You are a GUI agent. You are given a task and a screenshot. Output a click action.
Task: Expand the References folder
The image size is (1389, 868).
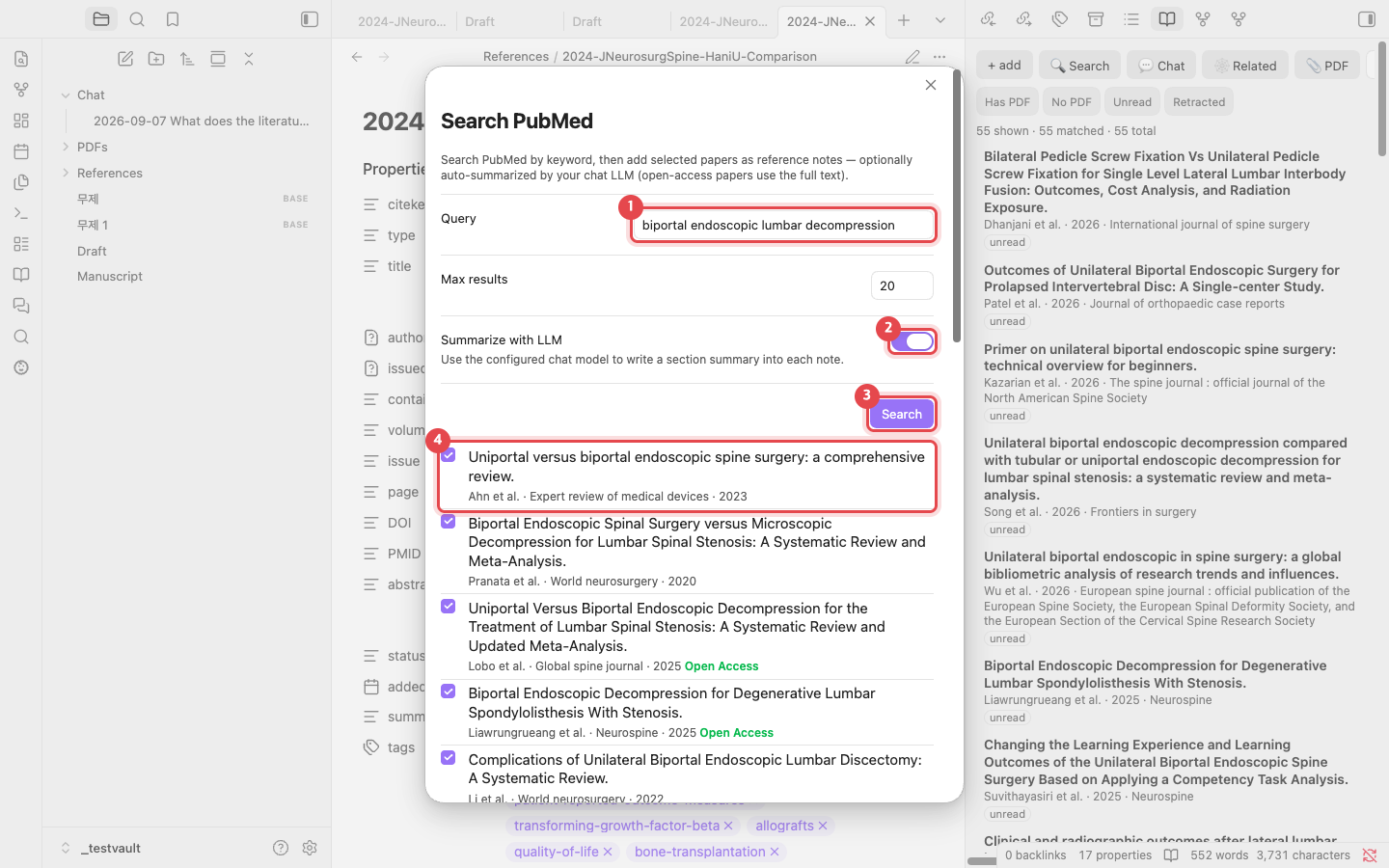[66, 173]
